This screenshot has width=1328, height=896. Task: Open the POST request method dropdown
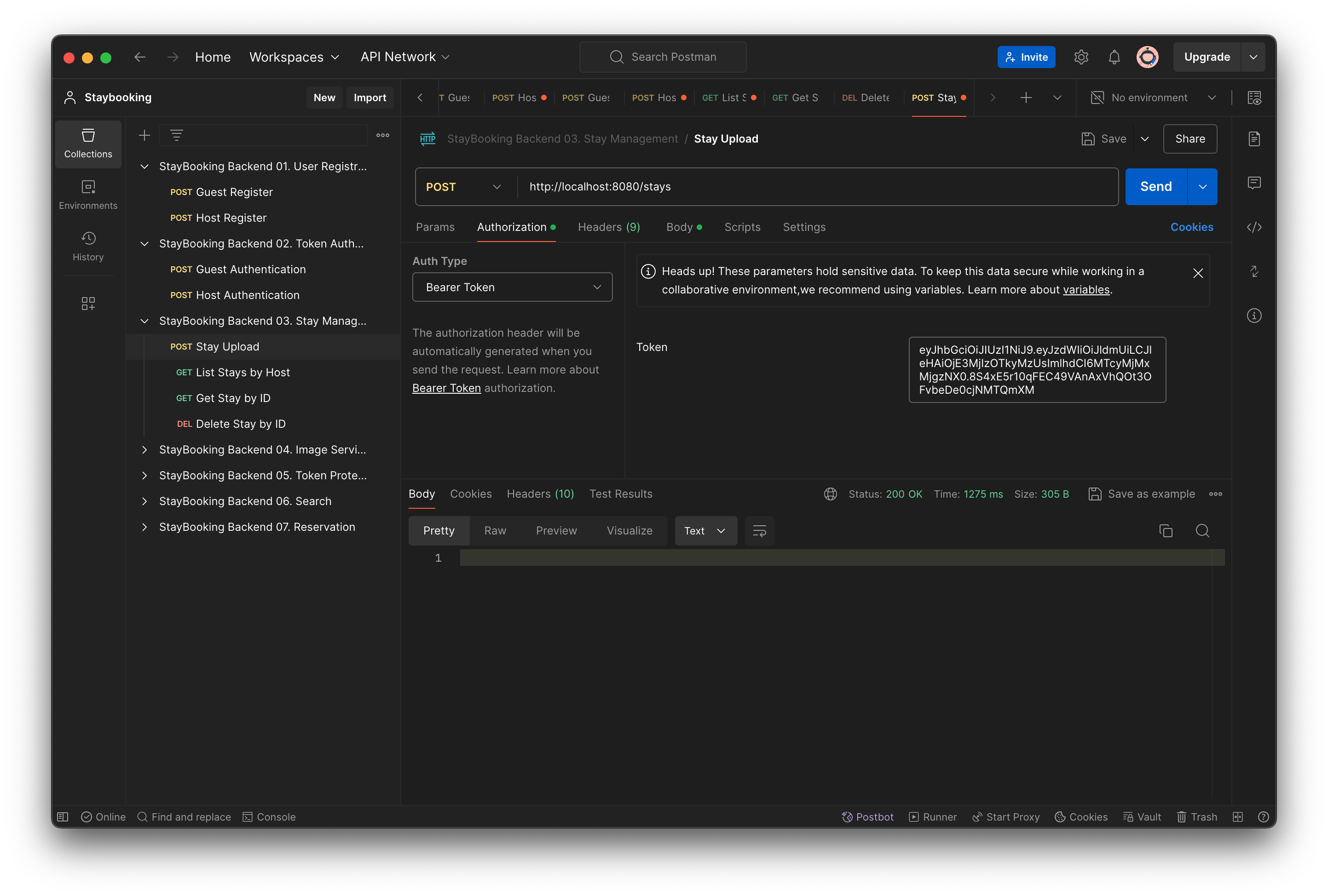pyautogui.click(x=463, y=186)
